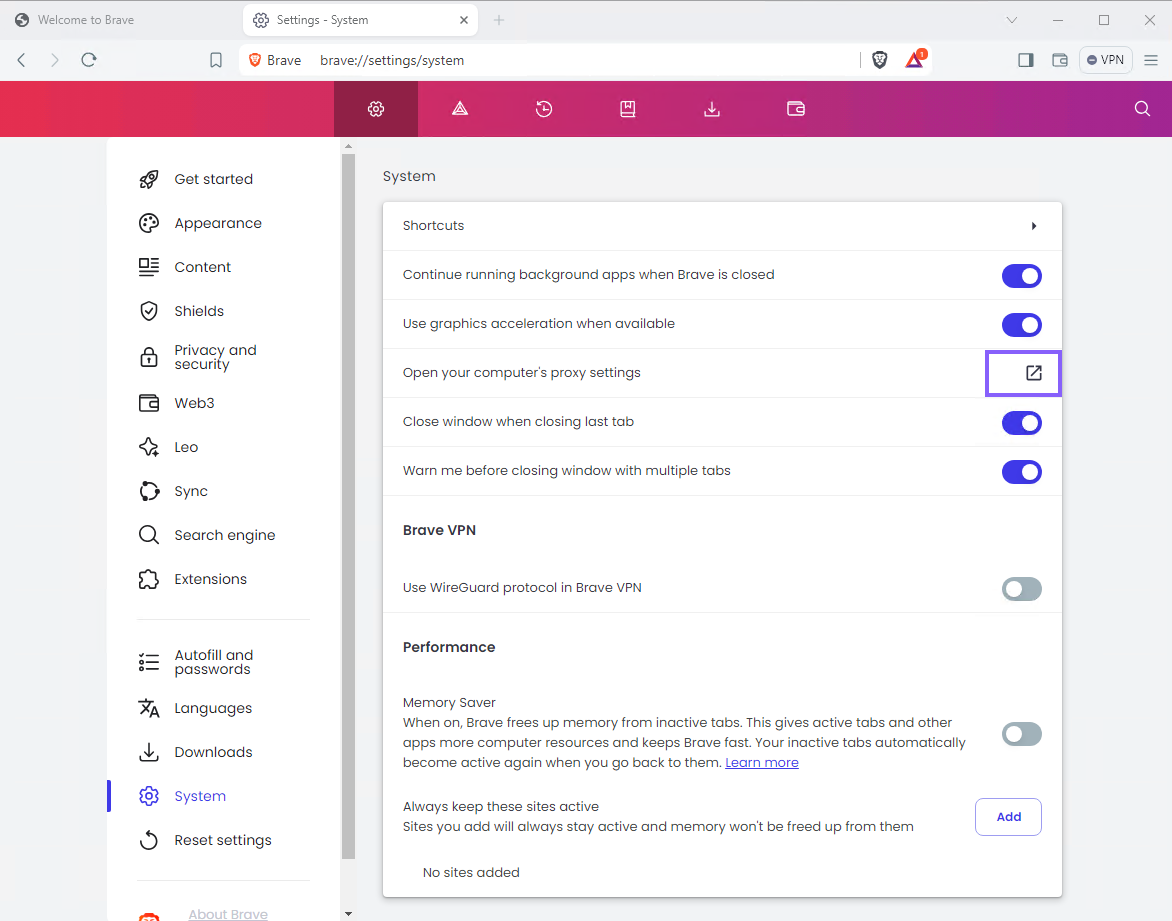Disable continue running background apps toggle
Viewport: 1172px width, 921px height.
(x=1021, y=275)
